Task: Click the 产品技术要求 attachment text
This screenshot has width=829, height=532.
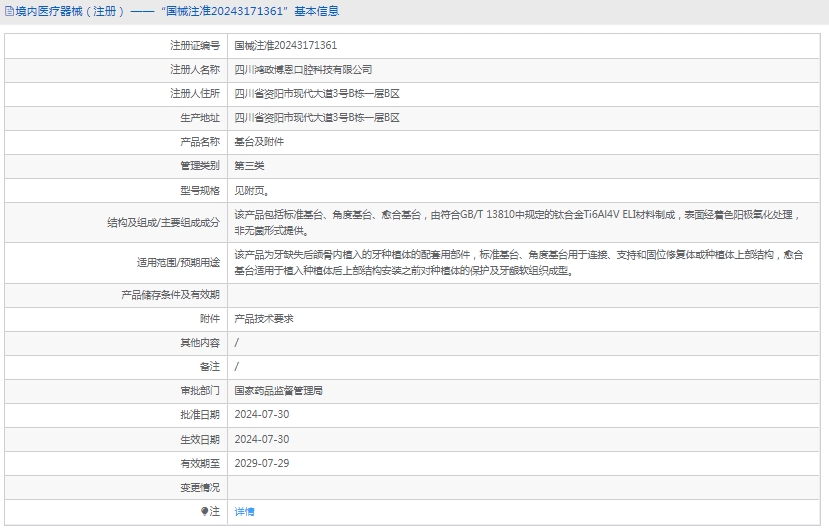Action: coord(264,319)
